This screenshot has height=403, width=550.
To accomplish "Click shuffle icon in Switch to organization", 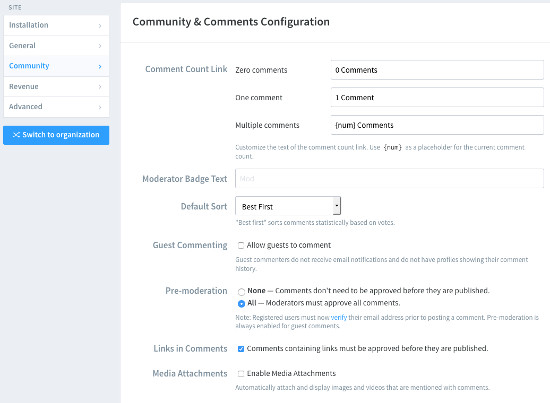I will [16, 135].
